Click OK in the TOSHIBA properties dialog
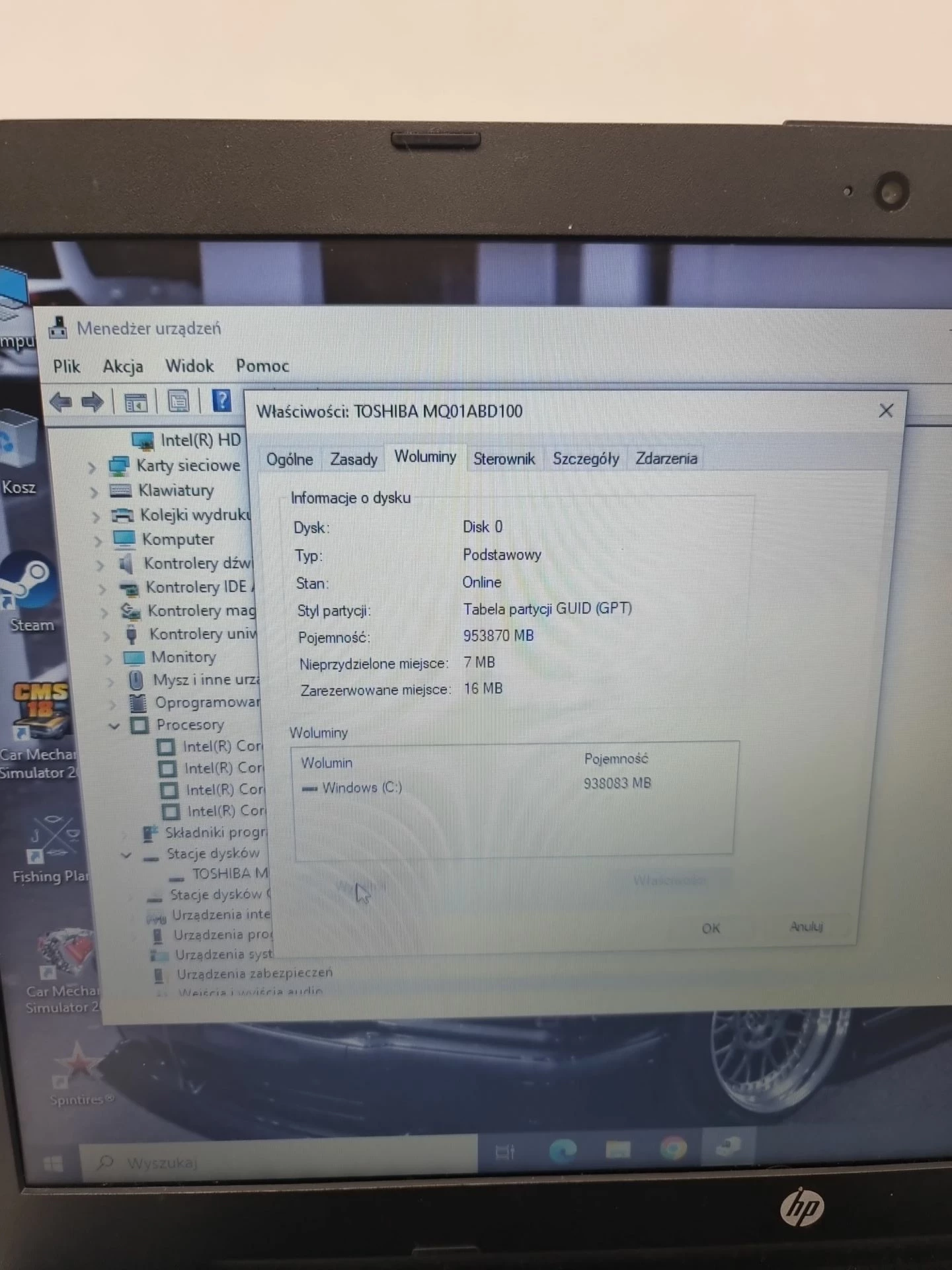 pos(711,929)
